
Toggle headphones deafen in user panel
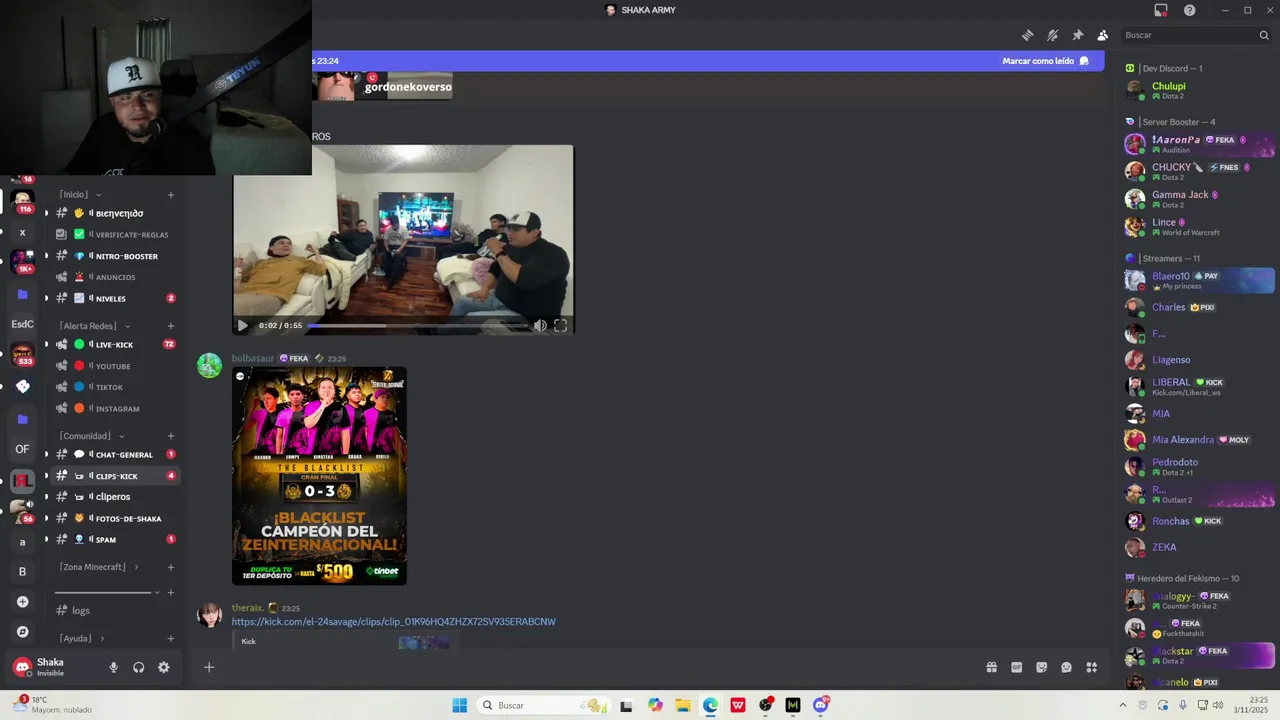[138, 667]
